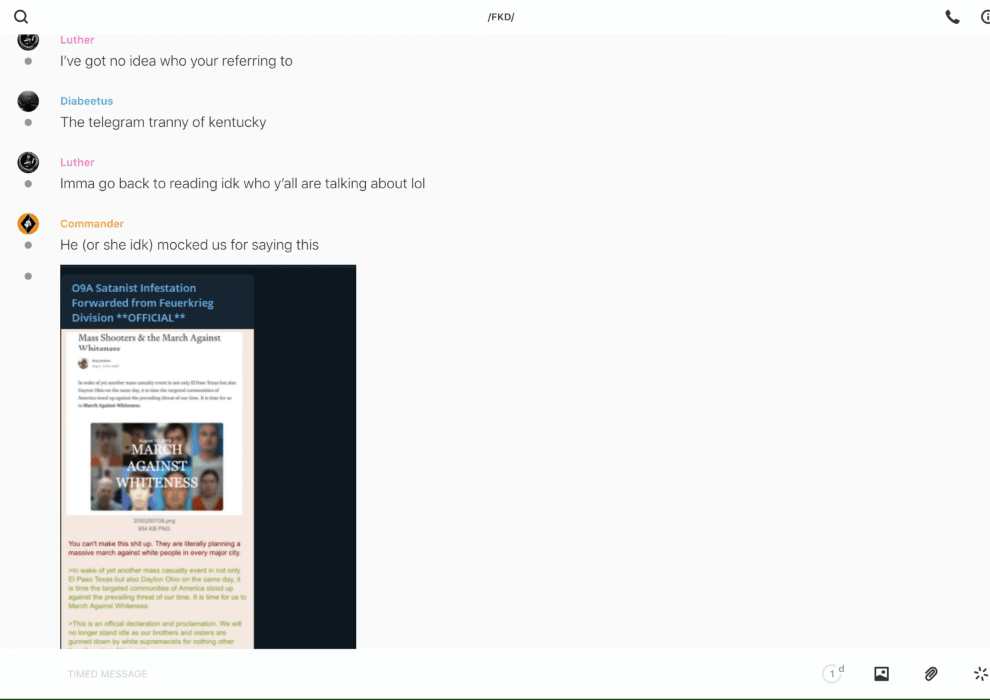Open Diabeetus's dark round avatar
The image size is (990, 700).
28,101
